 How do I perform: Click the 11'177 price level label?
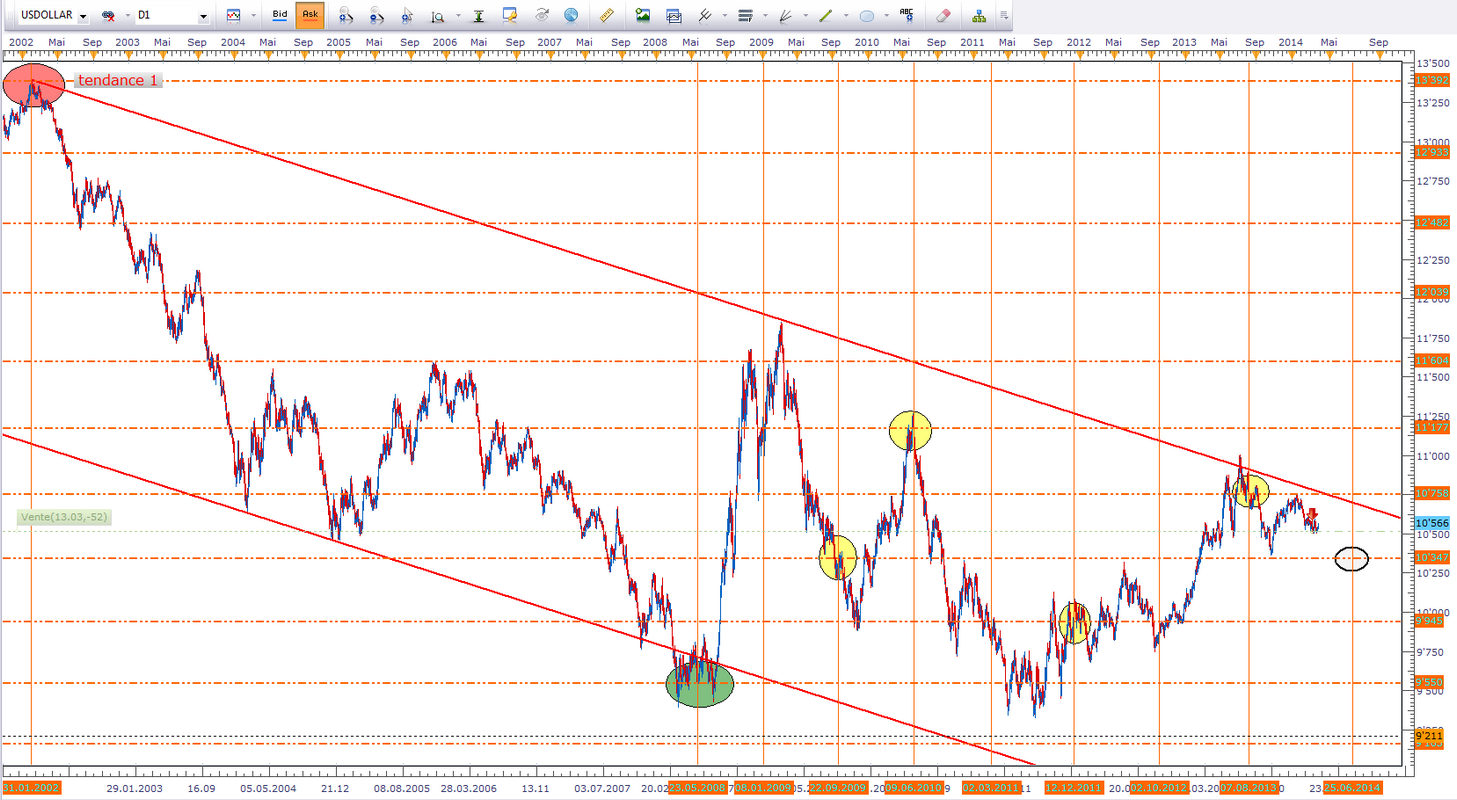click(1433, 428)
